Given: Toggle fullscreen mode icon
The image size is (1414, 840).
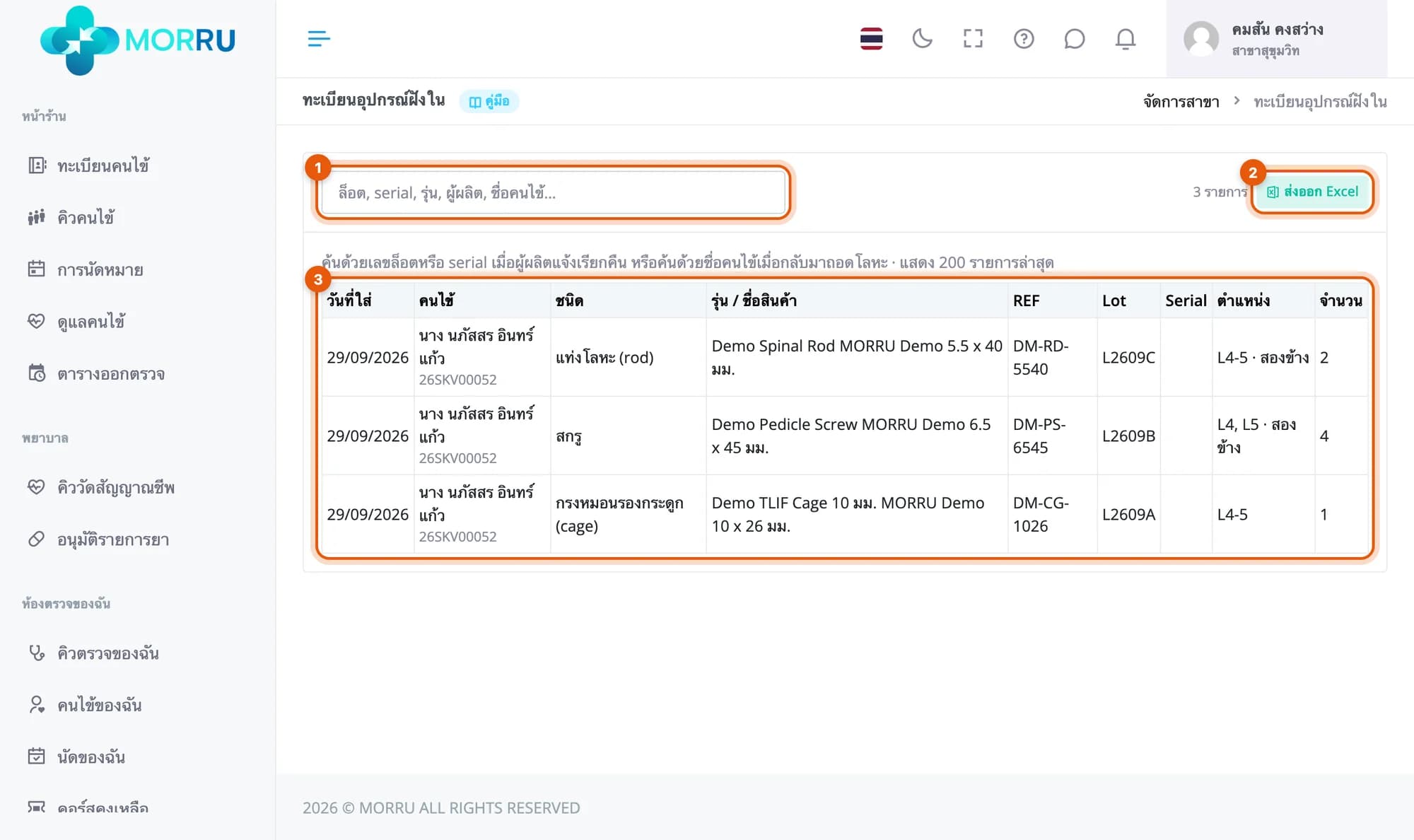Looking at the screenshot, I should [973, 39].
